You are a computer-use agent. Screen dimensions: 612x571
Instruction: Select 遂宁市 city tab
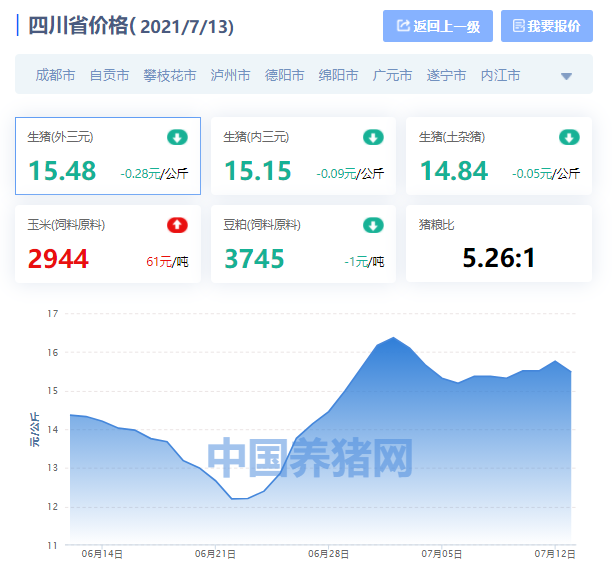pos(446,75)
